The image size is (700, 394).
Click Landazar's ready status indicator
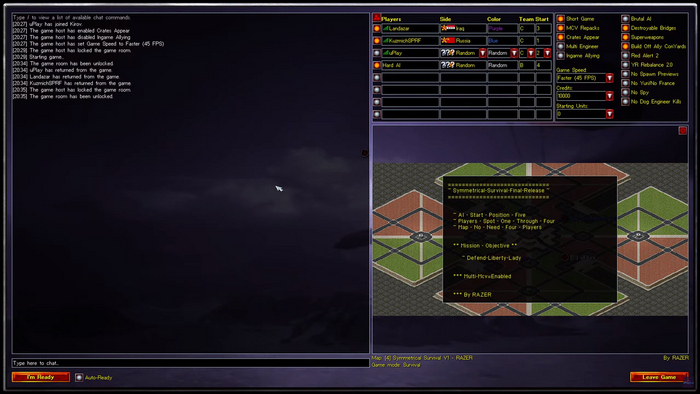[x=377, y=29]
